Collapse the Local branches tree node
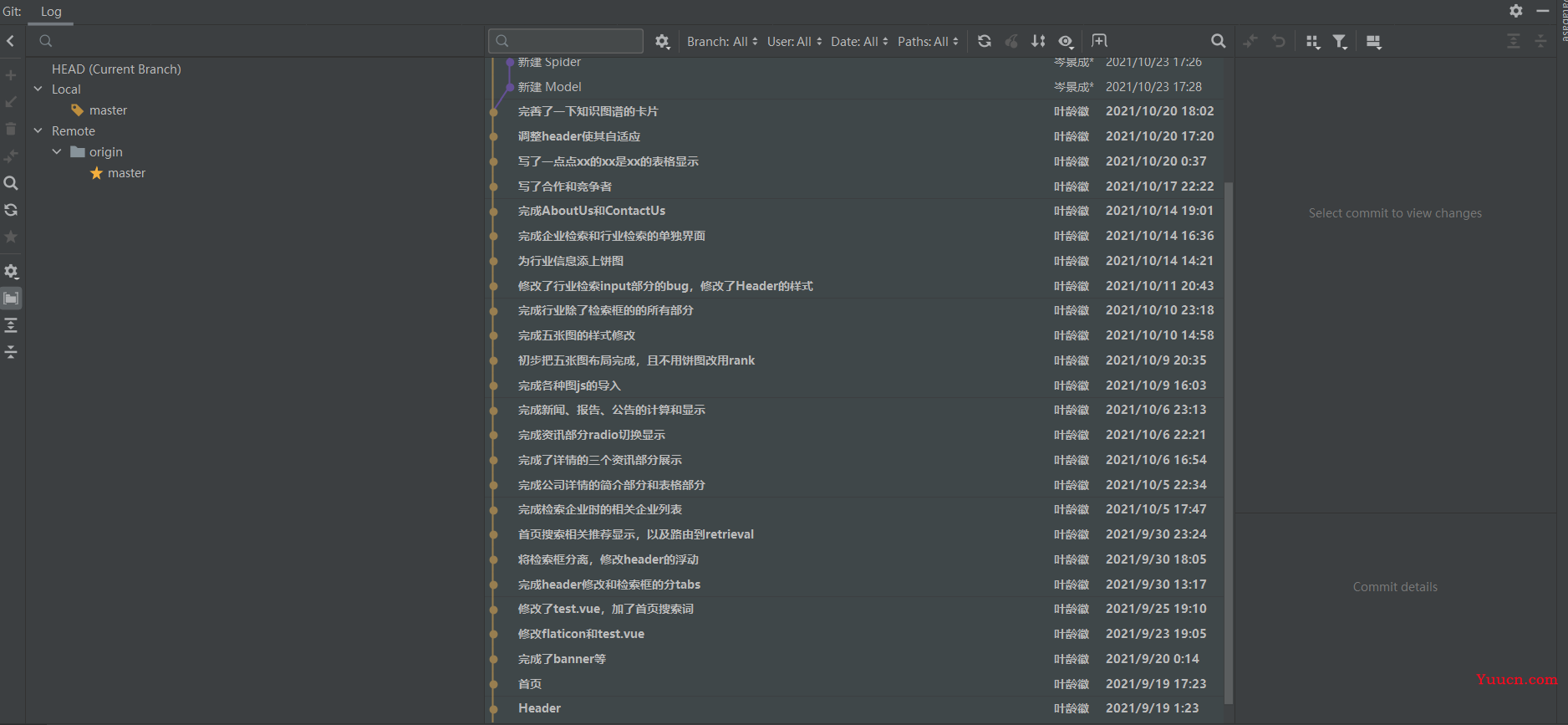Image resolution: width=1568 pixels, height=725 pixels. point(38,89)
